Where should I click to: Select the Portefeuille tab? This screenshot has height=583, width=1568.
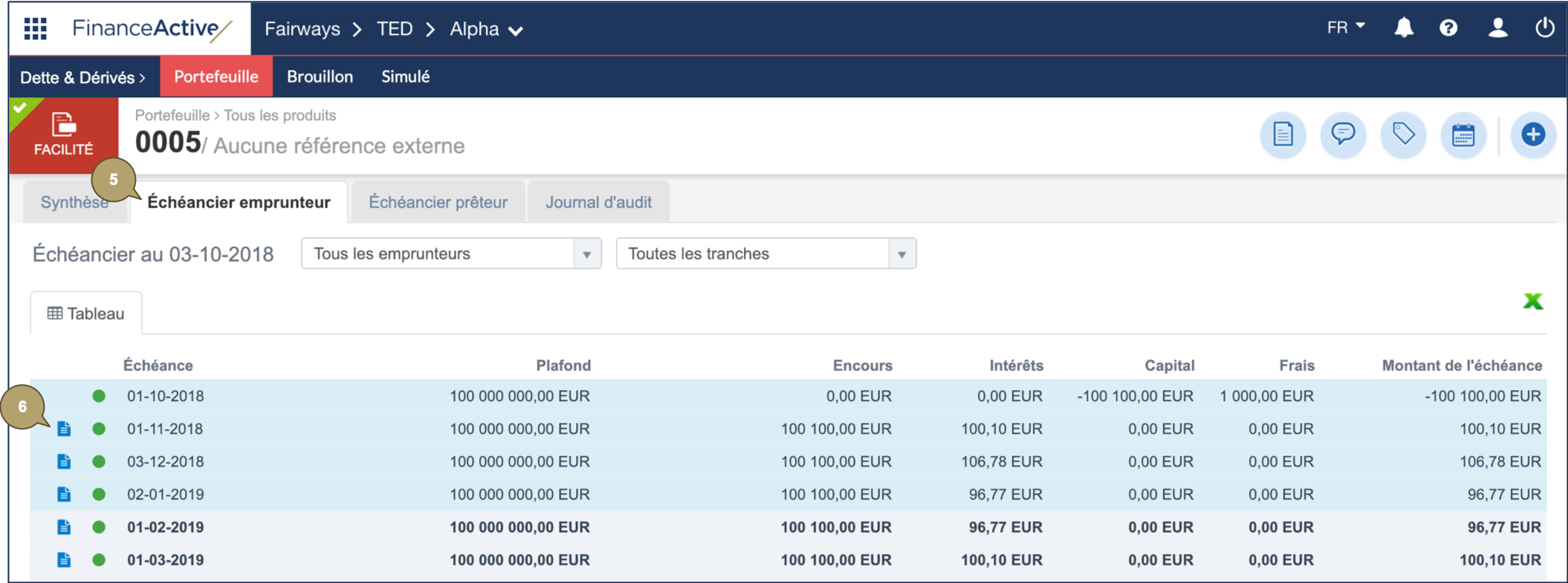click(216, 76)
